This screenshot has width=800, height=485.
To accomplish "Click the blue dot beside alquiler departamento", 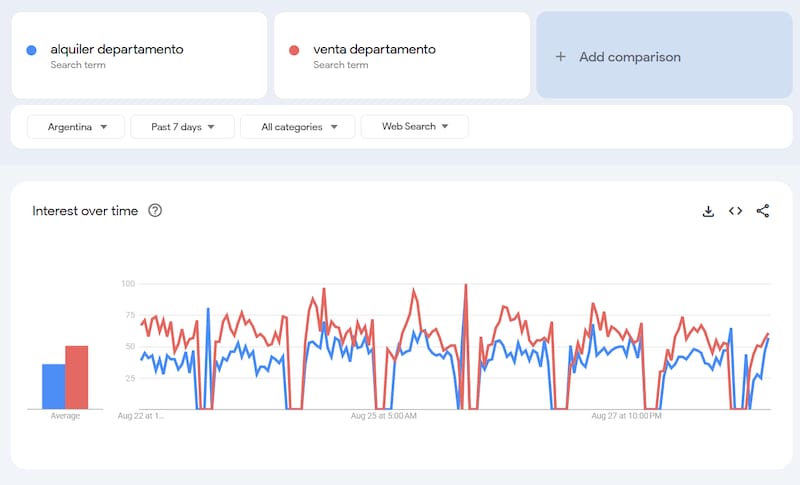I will (32, 50).
